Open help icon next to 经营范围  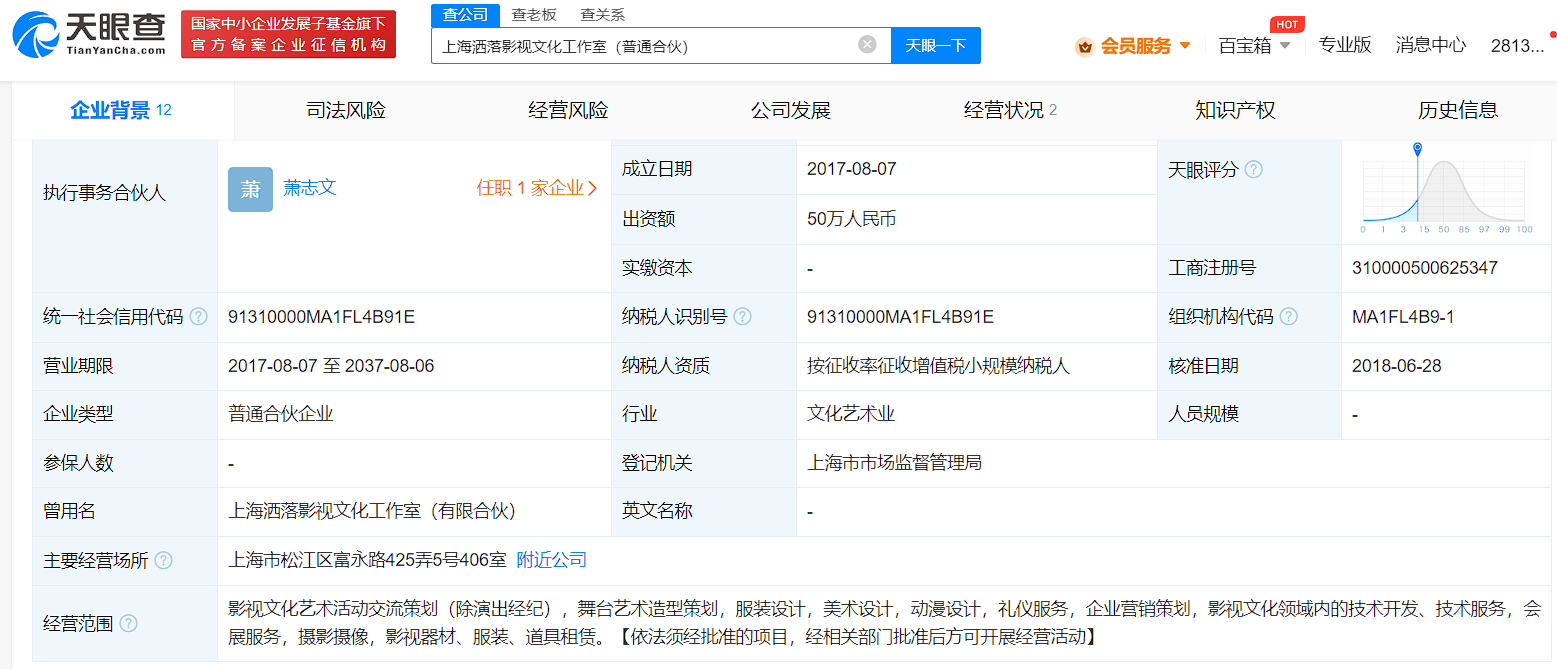pyautogui.click(x=128, y=624)
